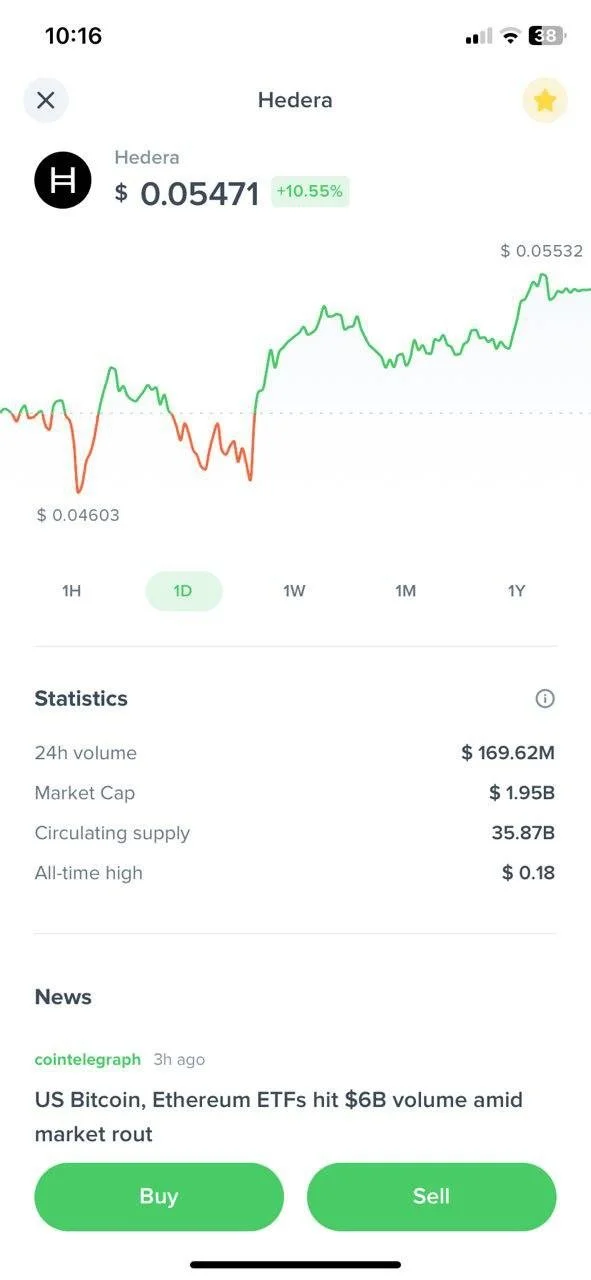Screen dimensions: 591x1280
Task: Close the Hedera detail screen
Action: click(46, 100)
